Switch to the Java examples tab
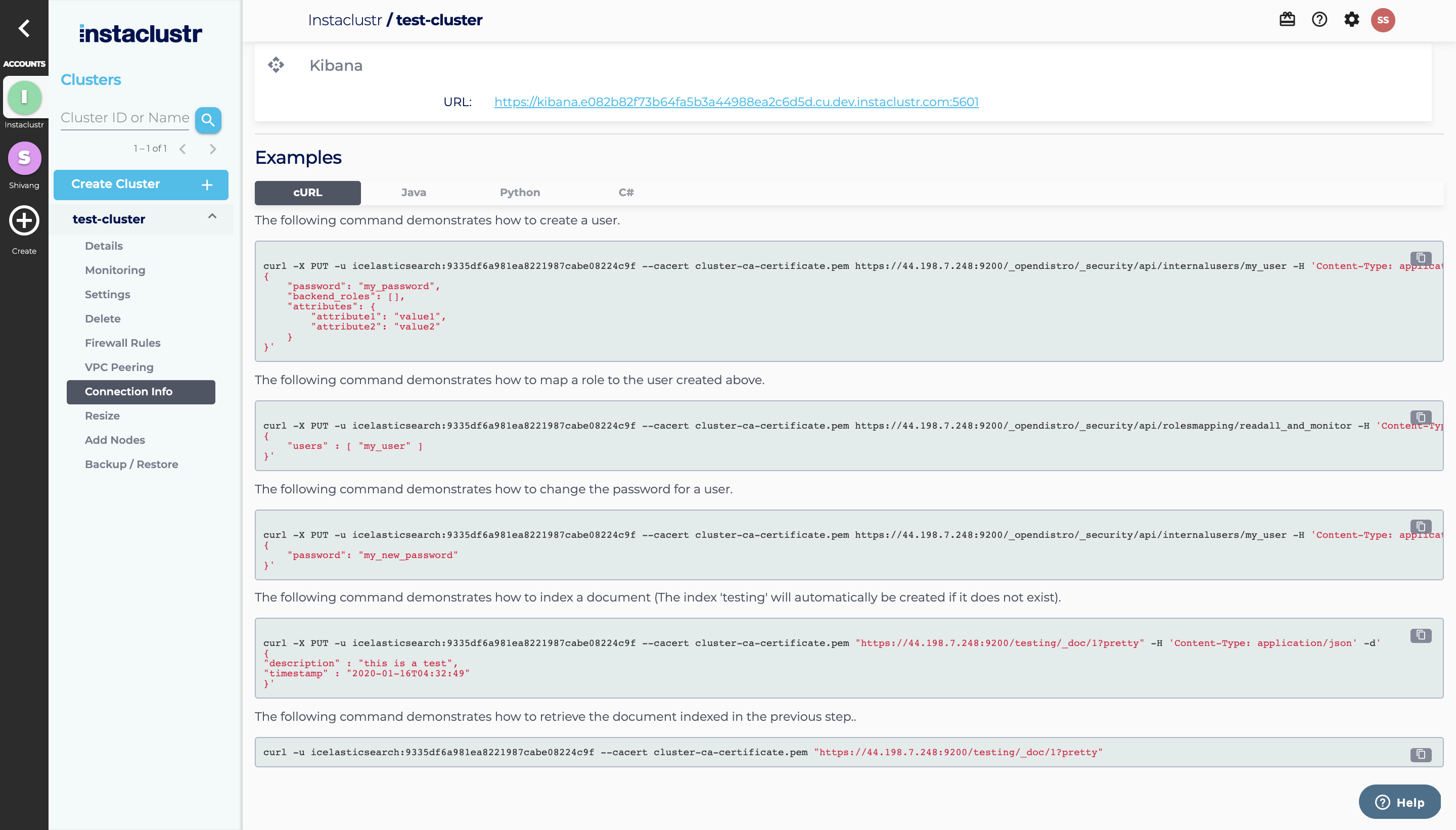Viewport: 1456px width, 830px height. pos(414,193)
